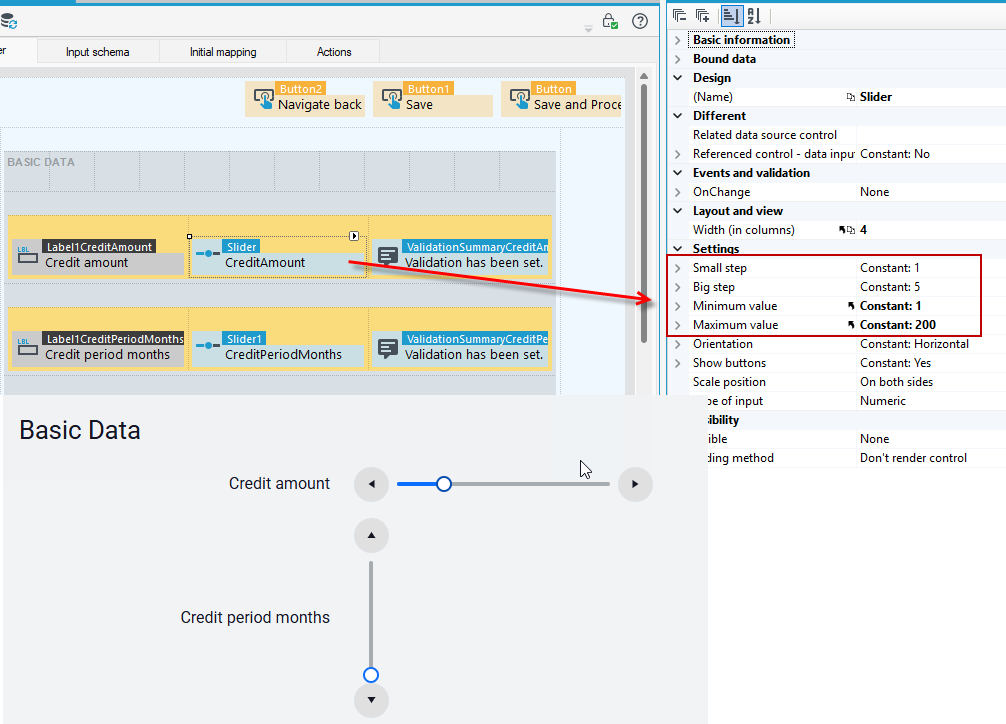Collapse the Design category

pos(678,78)
